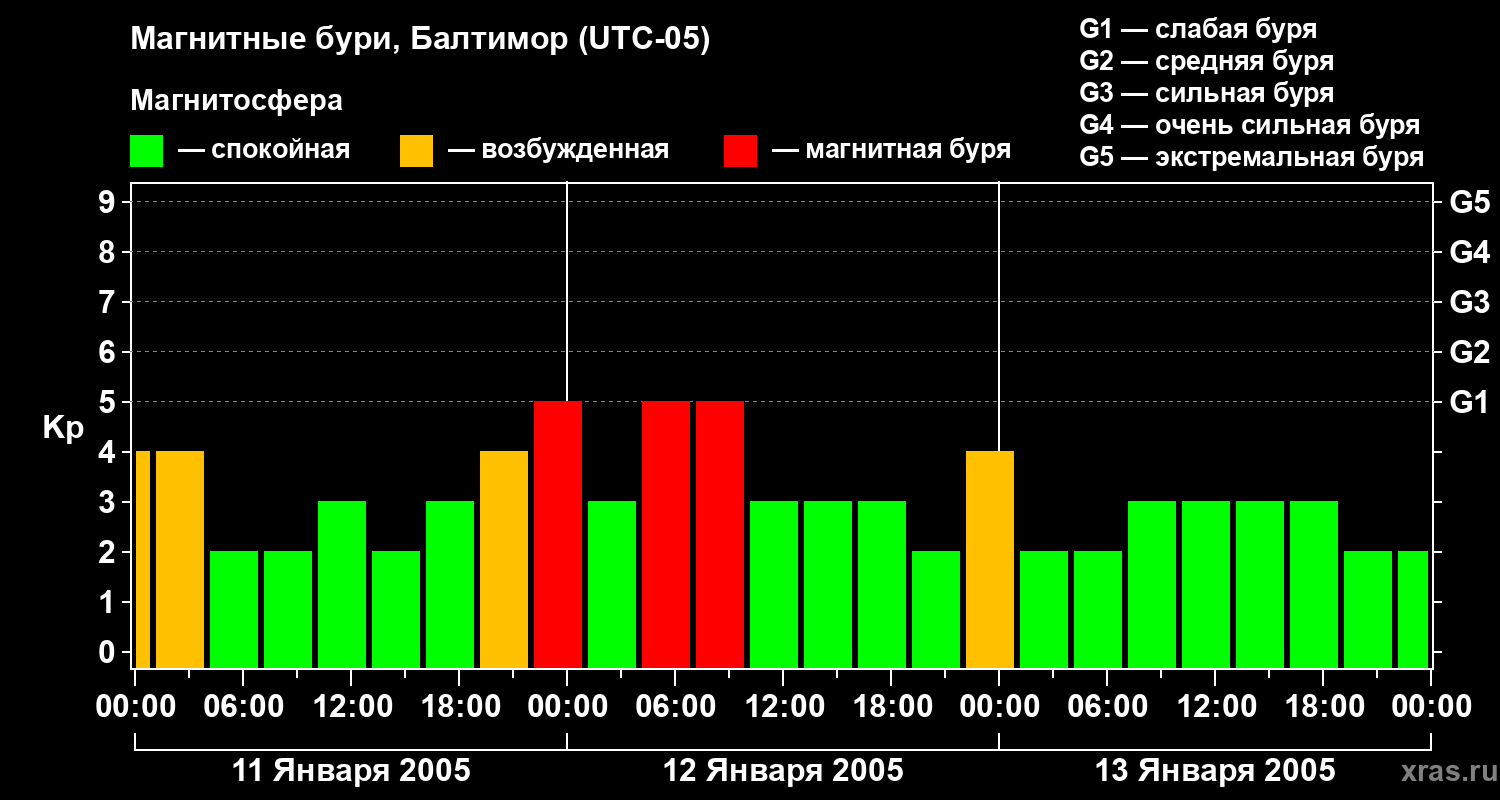1500x800 pixels.
Task: Click the narrow yellow bar at start of 11 January
Action: [x=142, y=559]
